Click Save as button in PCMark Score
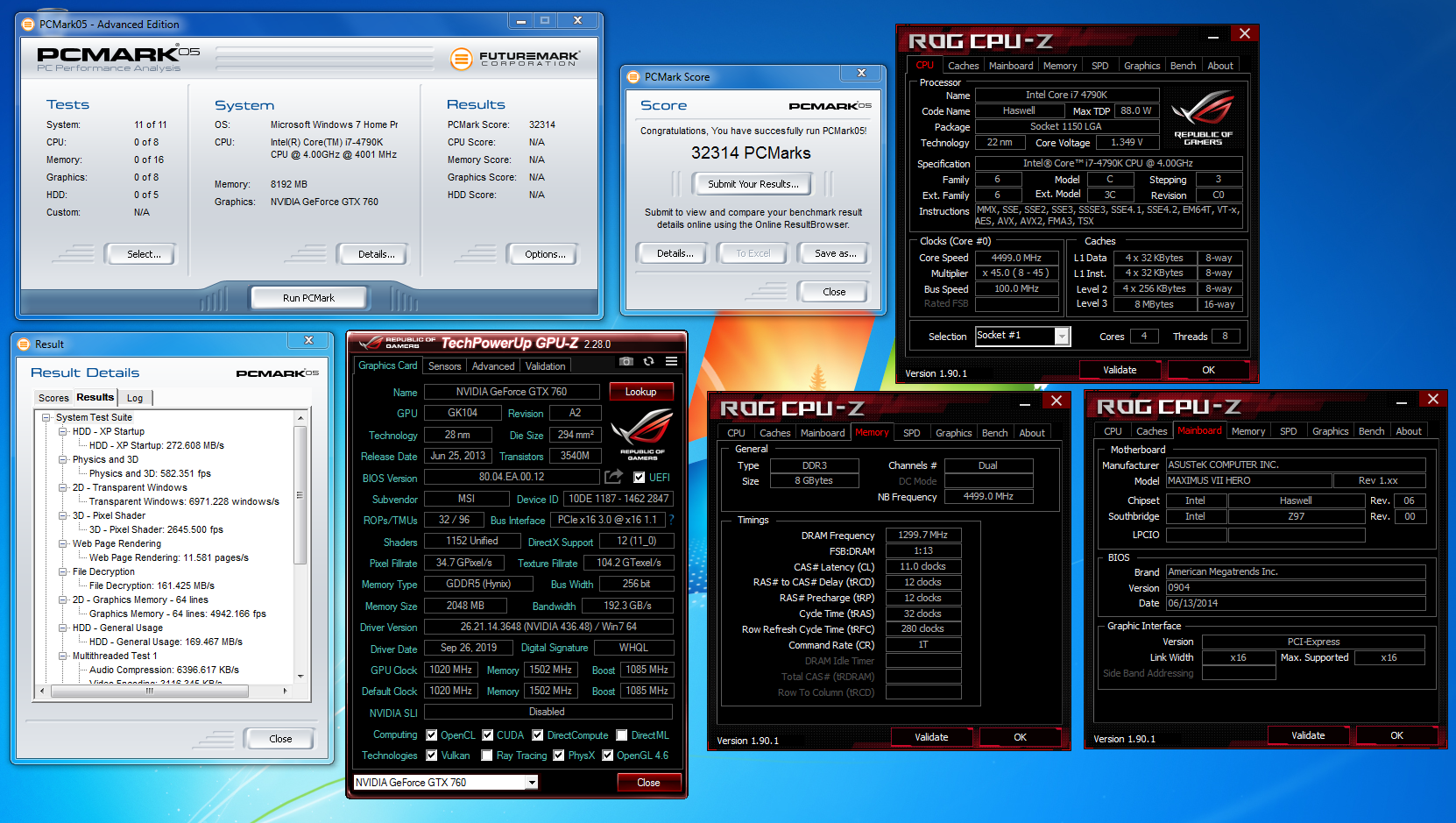 (835, 253)
